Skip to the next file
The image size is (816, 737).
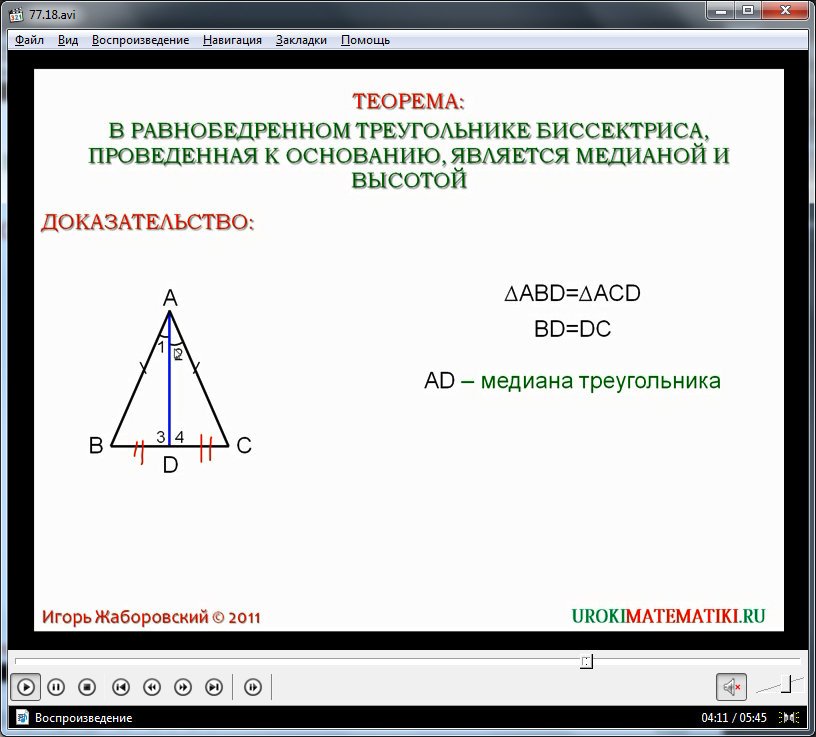click(x=214, y=687)
